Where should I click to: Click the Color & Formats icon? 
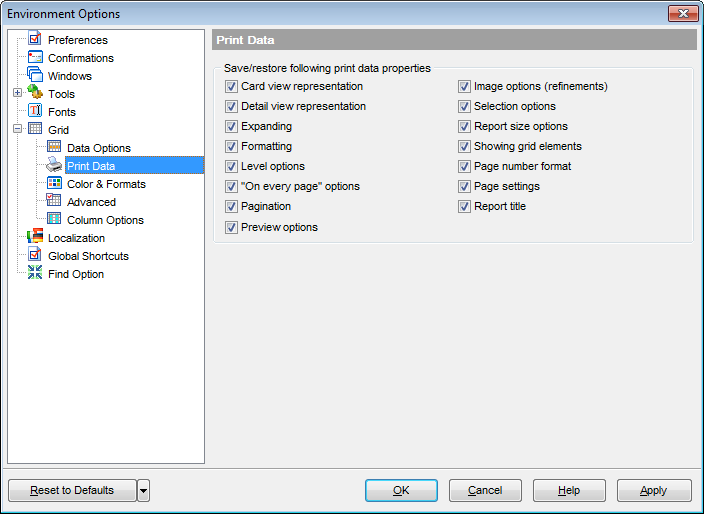[x=54, y=184]
